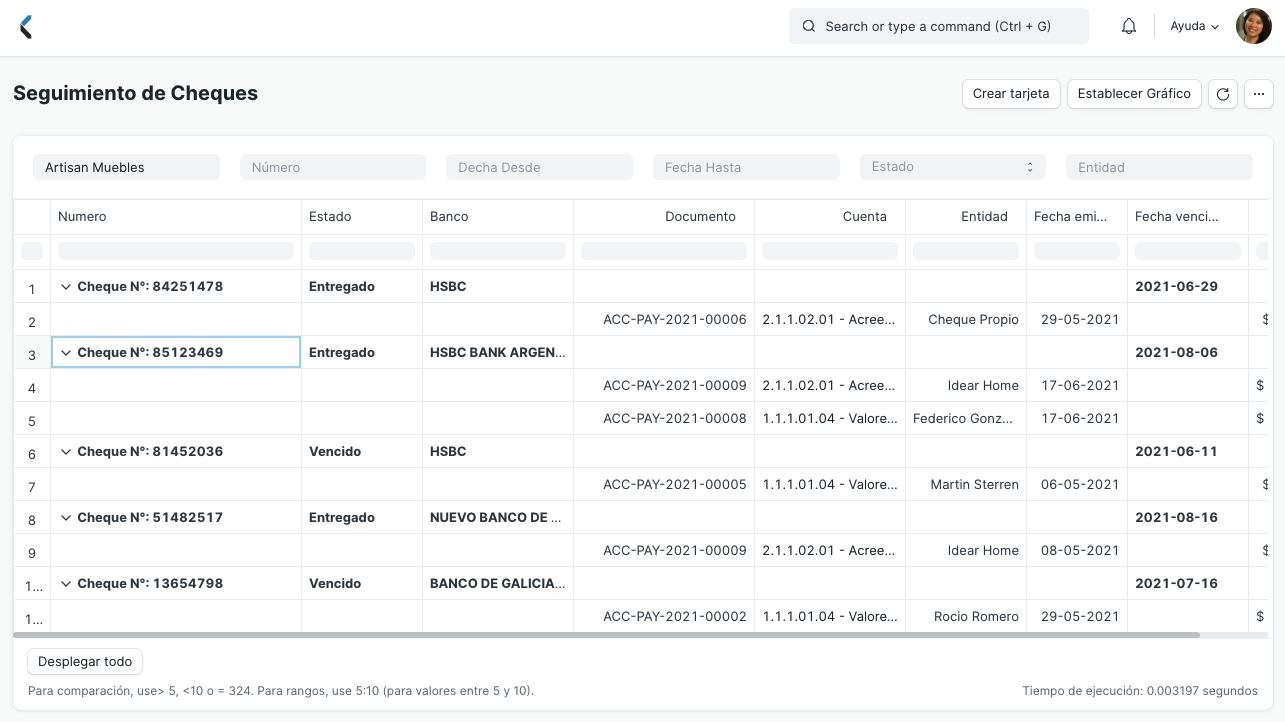The height and width of the screenshot is (722, 1285).
Task: Click the Banco column header
Action: (498, 217)
